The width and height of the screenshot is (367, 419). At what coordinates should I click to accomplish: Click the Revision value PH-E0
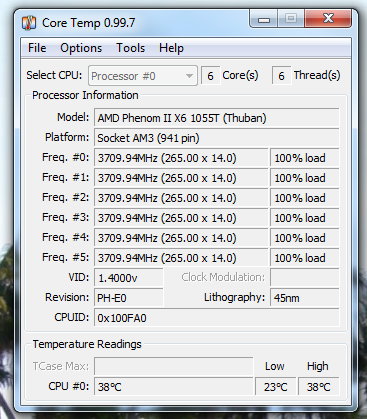point(129,298)
